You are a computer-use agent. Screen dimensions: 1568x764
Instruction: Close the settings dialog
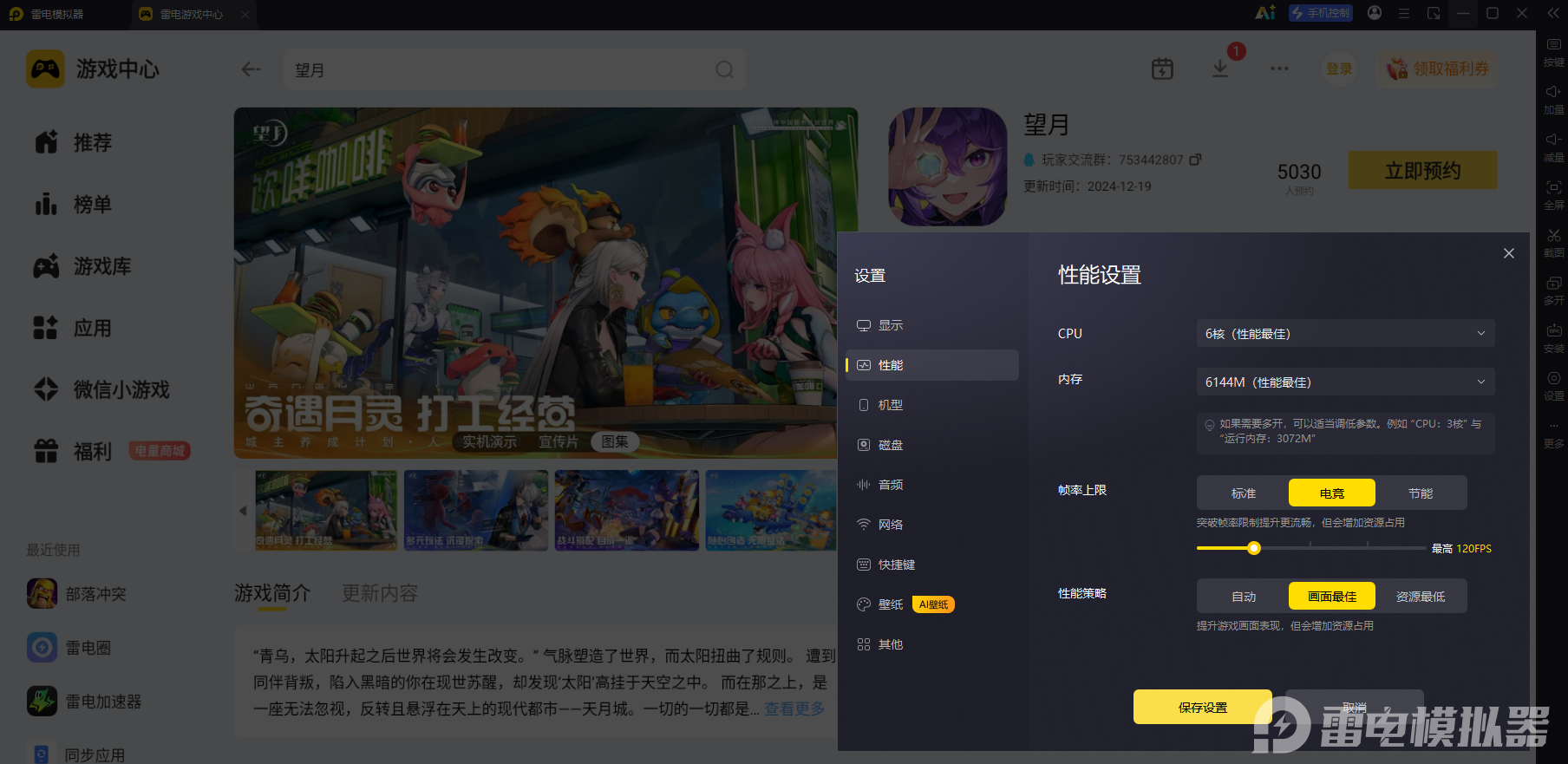click(1509, 253)
